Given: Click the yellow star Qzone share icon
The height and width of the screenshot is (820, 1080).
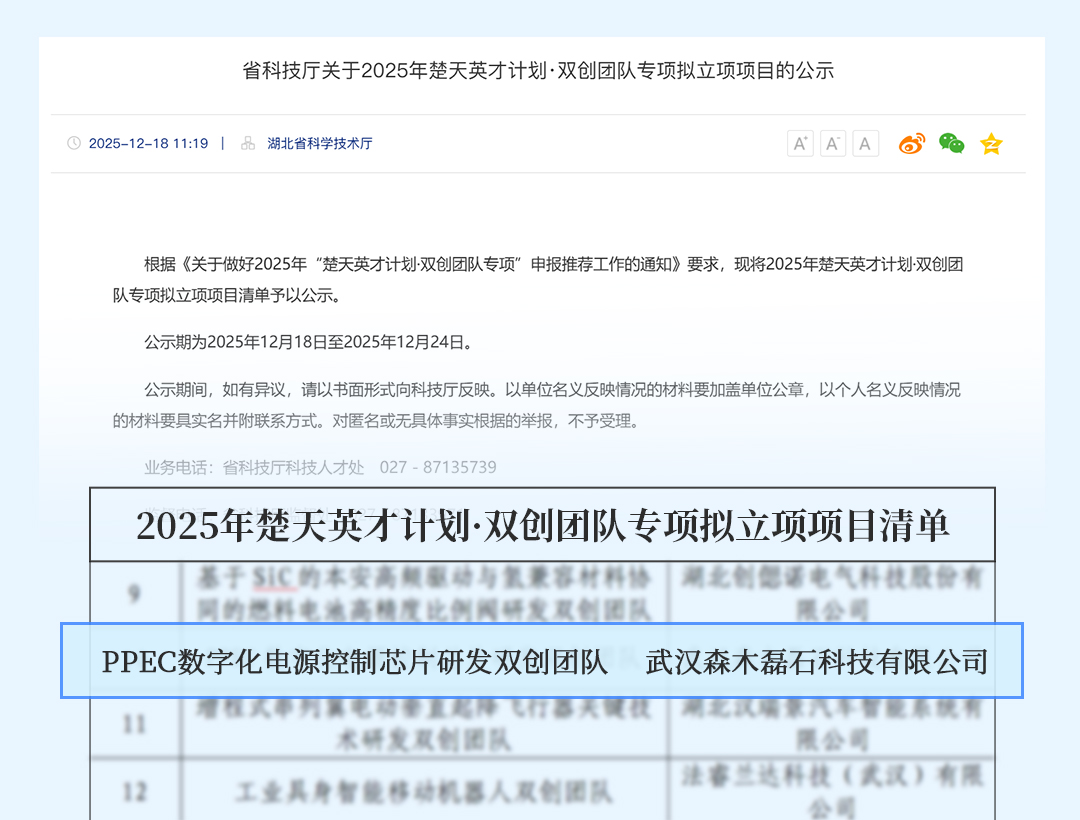Looking at the screenshot, I should click(991, 143).
